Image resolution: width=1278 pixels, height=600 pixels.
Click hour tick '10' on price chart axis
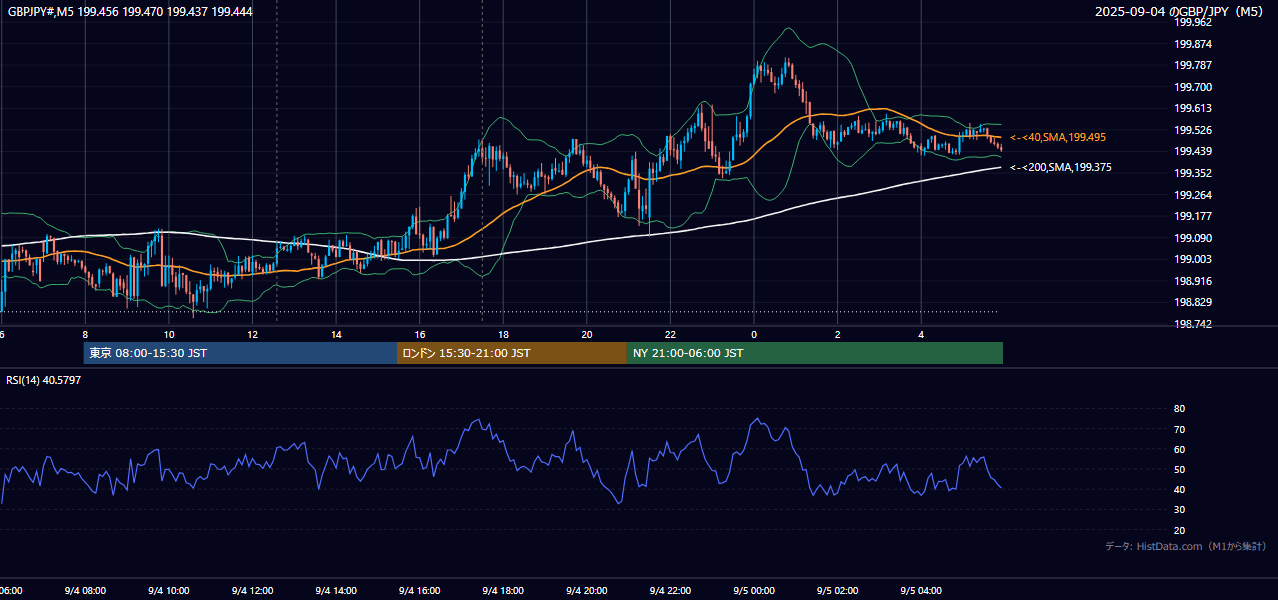point(169,335)
